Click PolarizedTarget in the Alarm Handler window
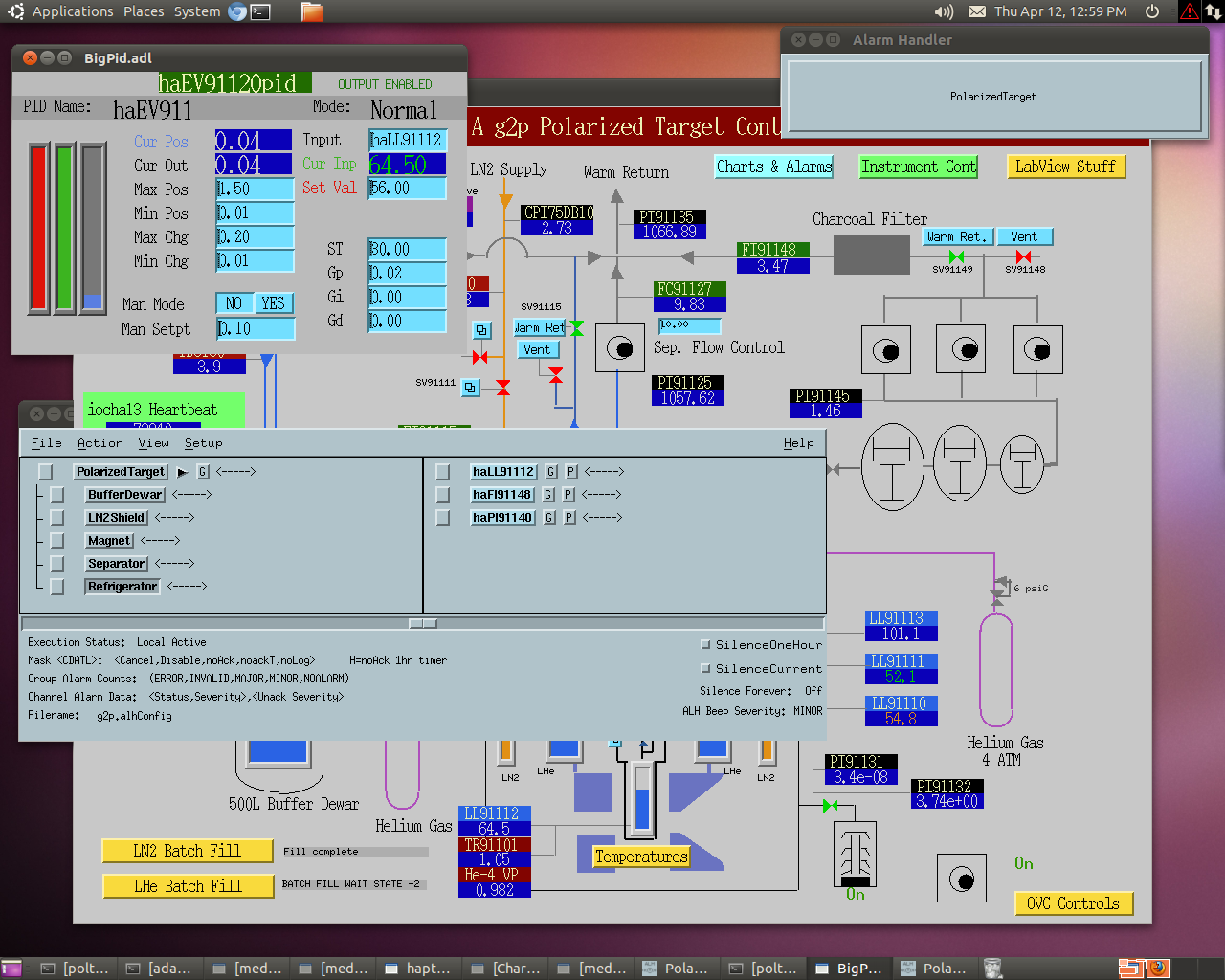This screenshot has width=1225, height=980. (993, 97)
